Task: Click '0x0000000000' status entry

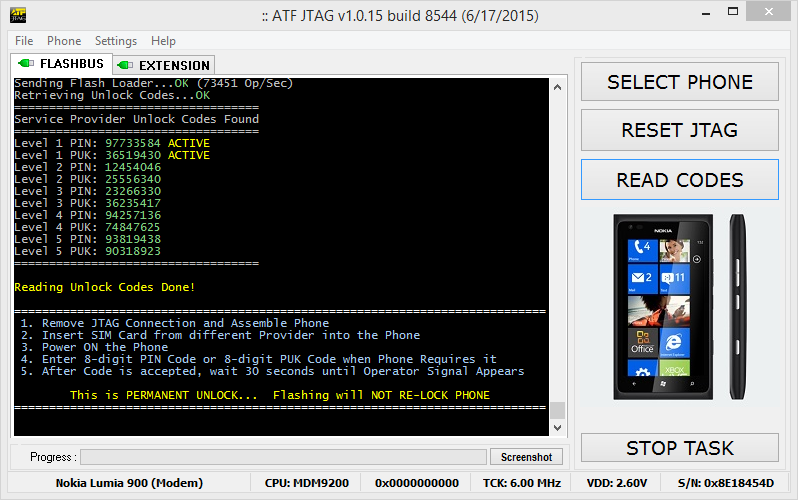Action: (417, 483)
